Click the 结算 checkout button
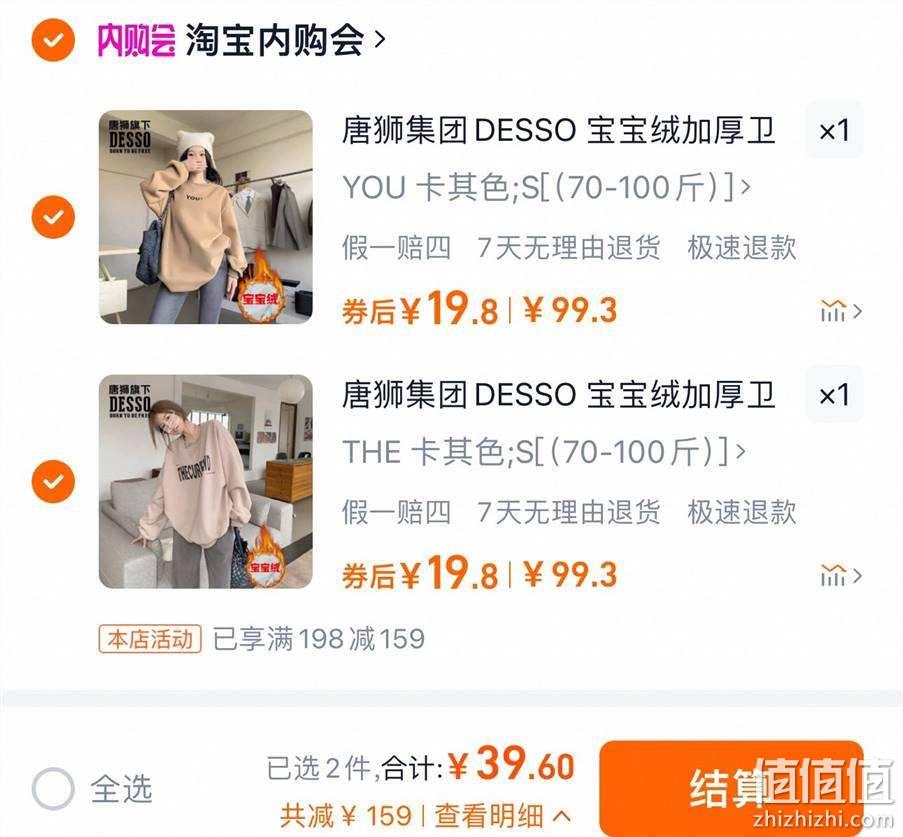 pos(731,788)
